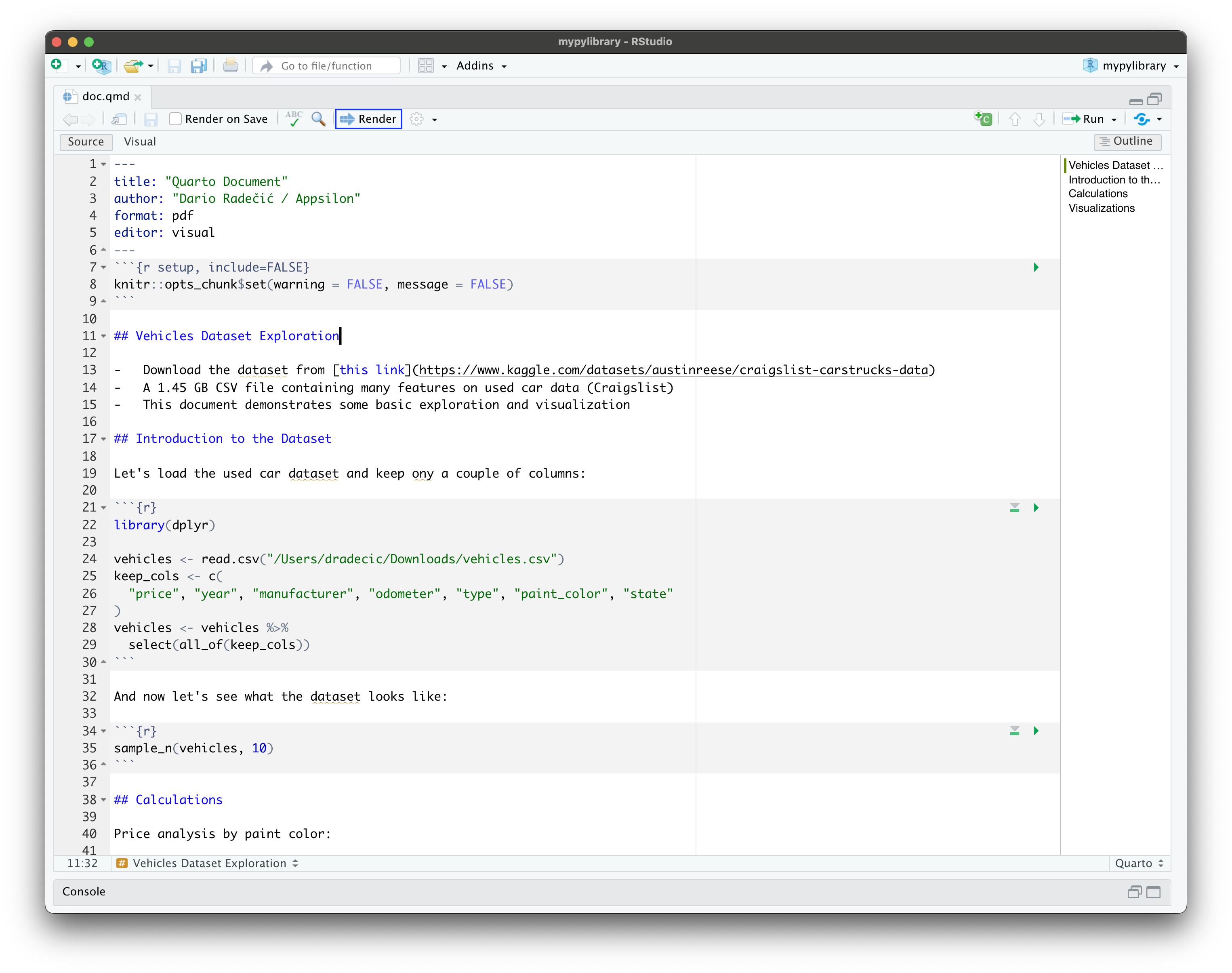This screenshot has height=973, width=1232.
Task: Run the sample_n chunk play icon
Action: pyautogui.click(x=1036, y=731)
